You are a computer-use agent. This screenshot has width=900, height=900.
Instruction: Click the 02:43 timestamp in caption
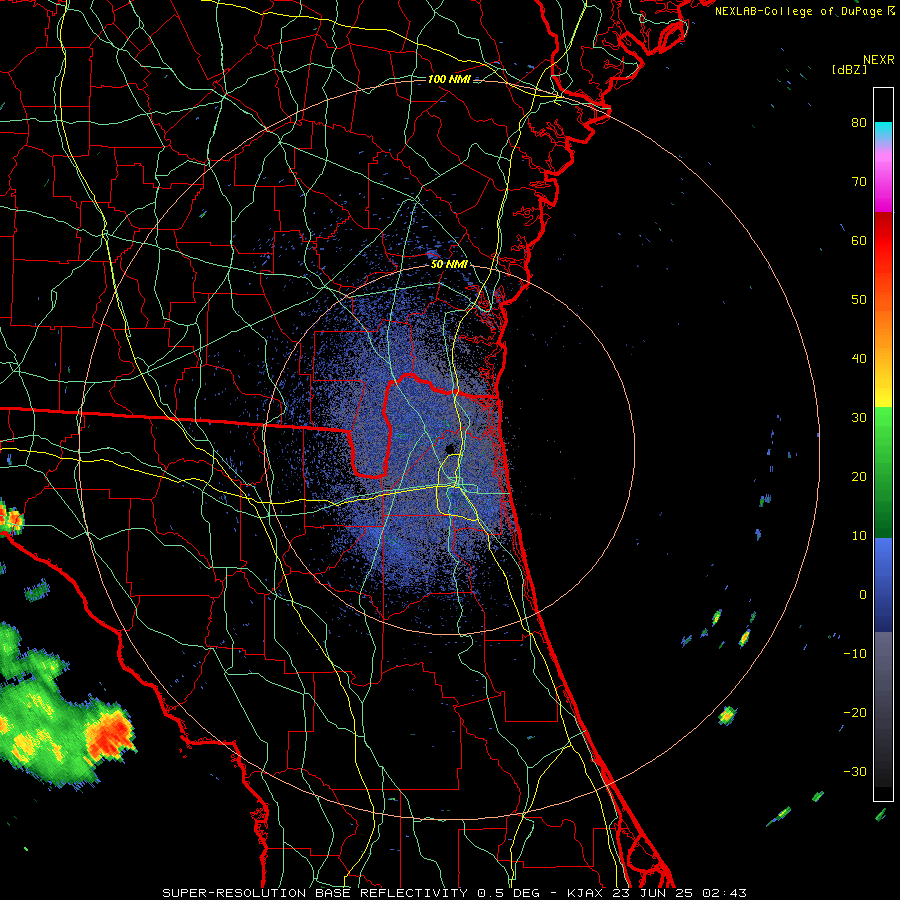click(x=725, y=893)
